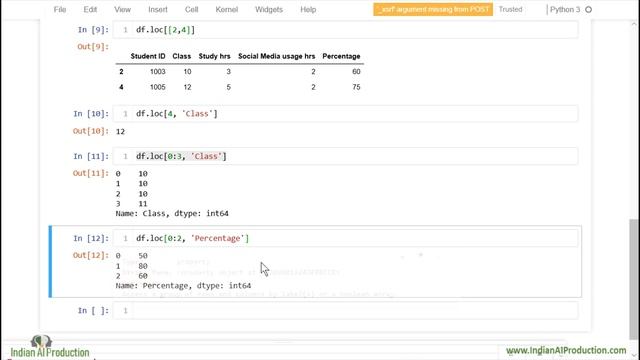Click the Percentage column header
This screenshot has width=640, height=360.
(341, 56)
